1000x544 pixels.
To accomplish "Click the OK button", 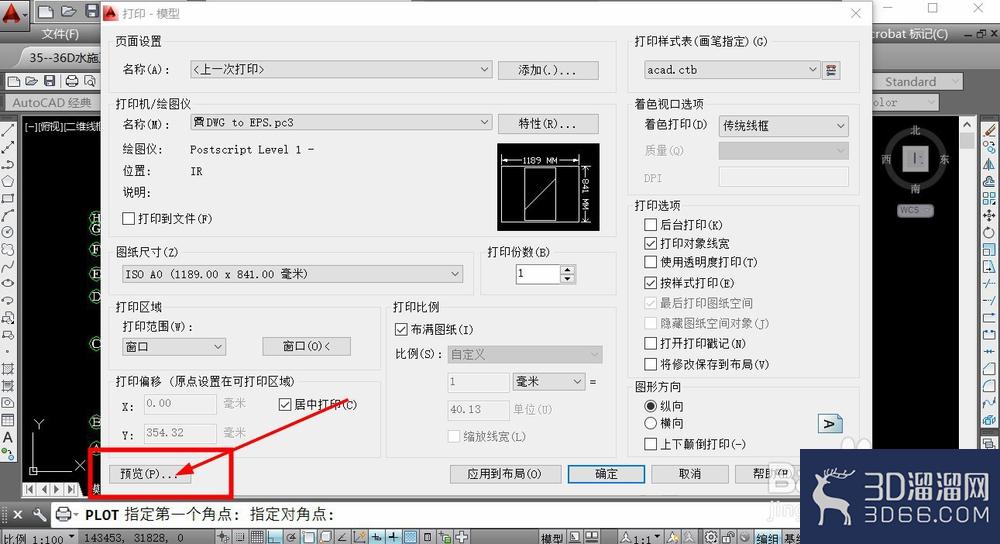I will (607, 474).
